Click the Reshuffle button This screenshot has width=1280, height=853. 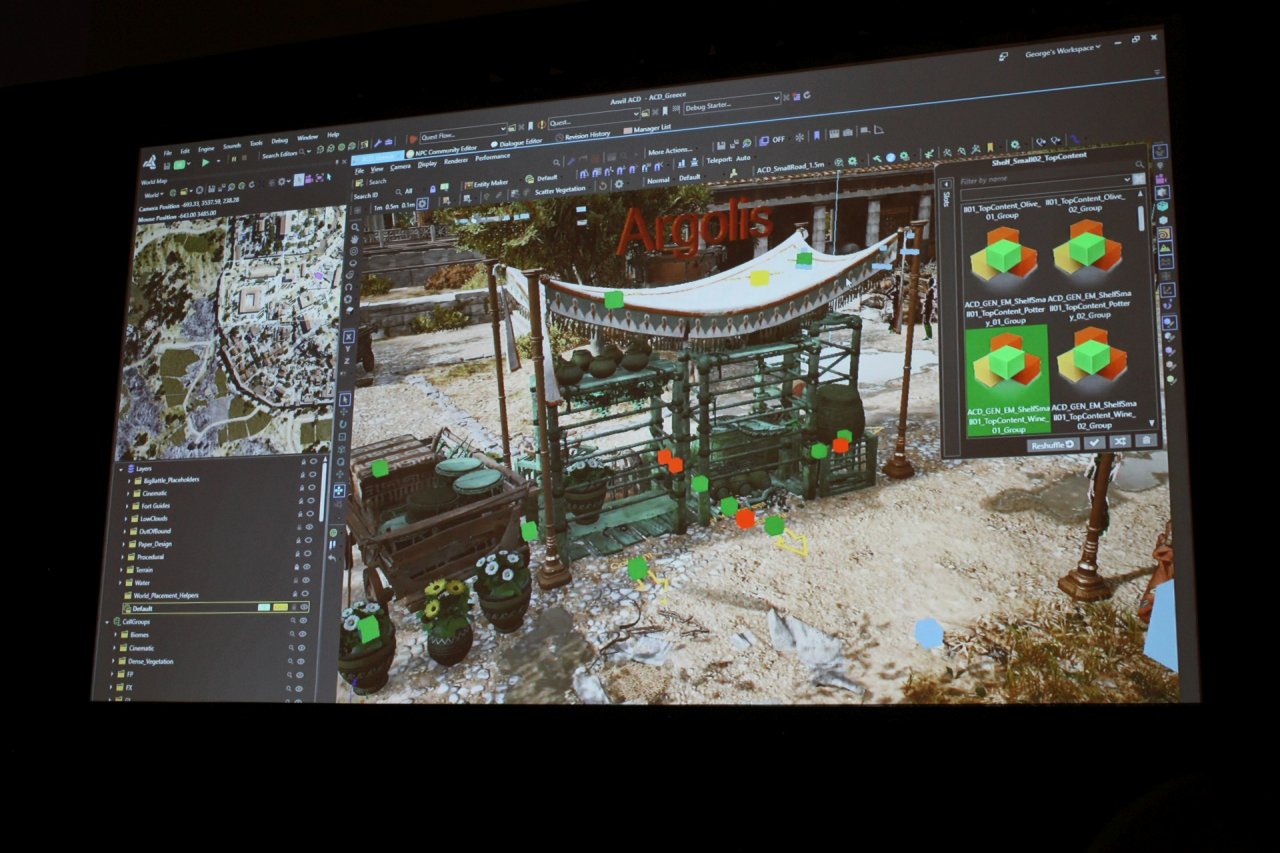pyautogui.click(x=1052, y=444)
